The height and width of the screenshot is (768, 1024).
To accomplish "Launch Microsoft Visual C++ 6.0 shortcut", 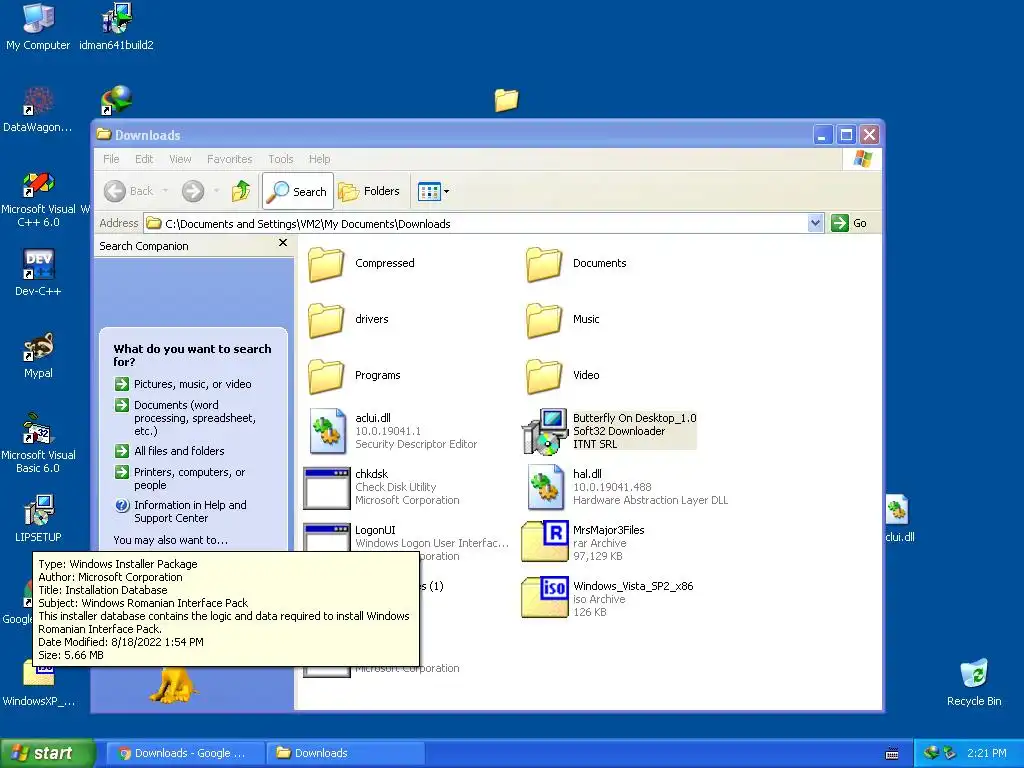I will 38,199.
